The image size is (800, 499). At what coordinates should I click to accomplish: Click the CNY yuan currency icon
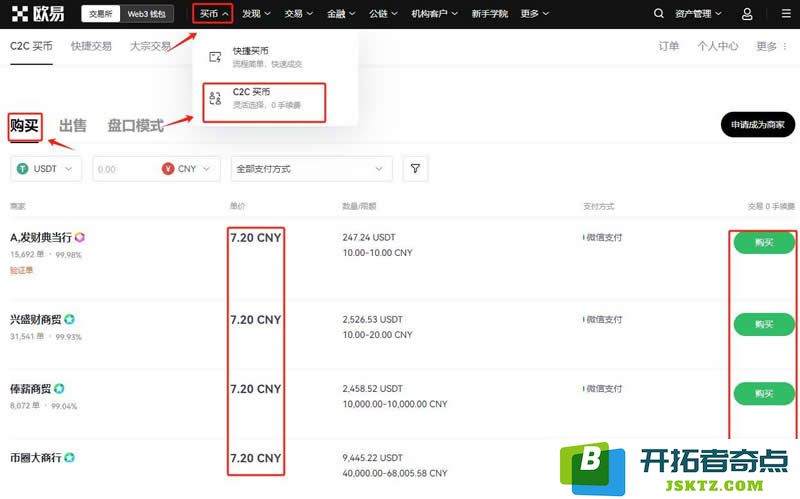[168, 169]
